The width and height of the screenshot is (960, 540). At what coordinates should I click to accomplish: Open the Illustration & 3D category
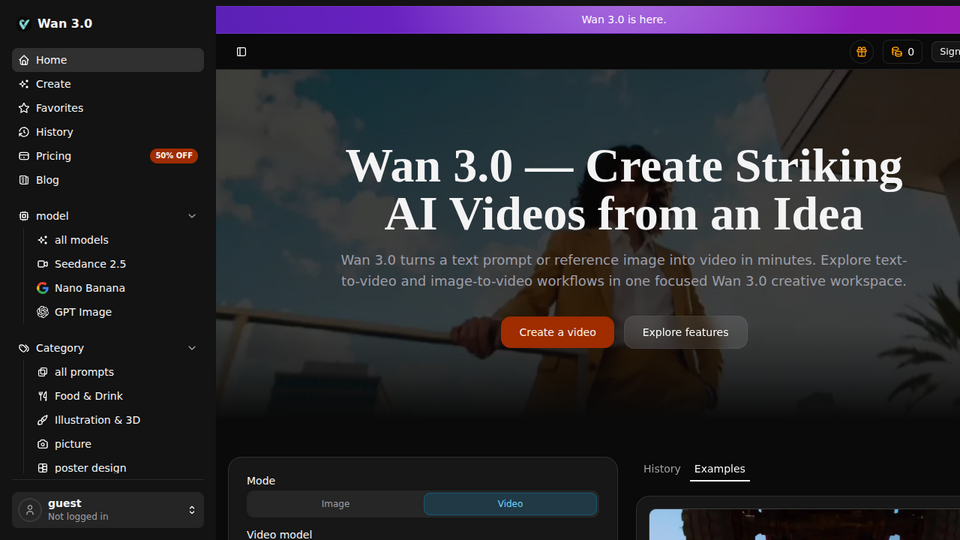point(118,420)
